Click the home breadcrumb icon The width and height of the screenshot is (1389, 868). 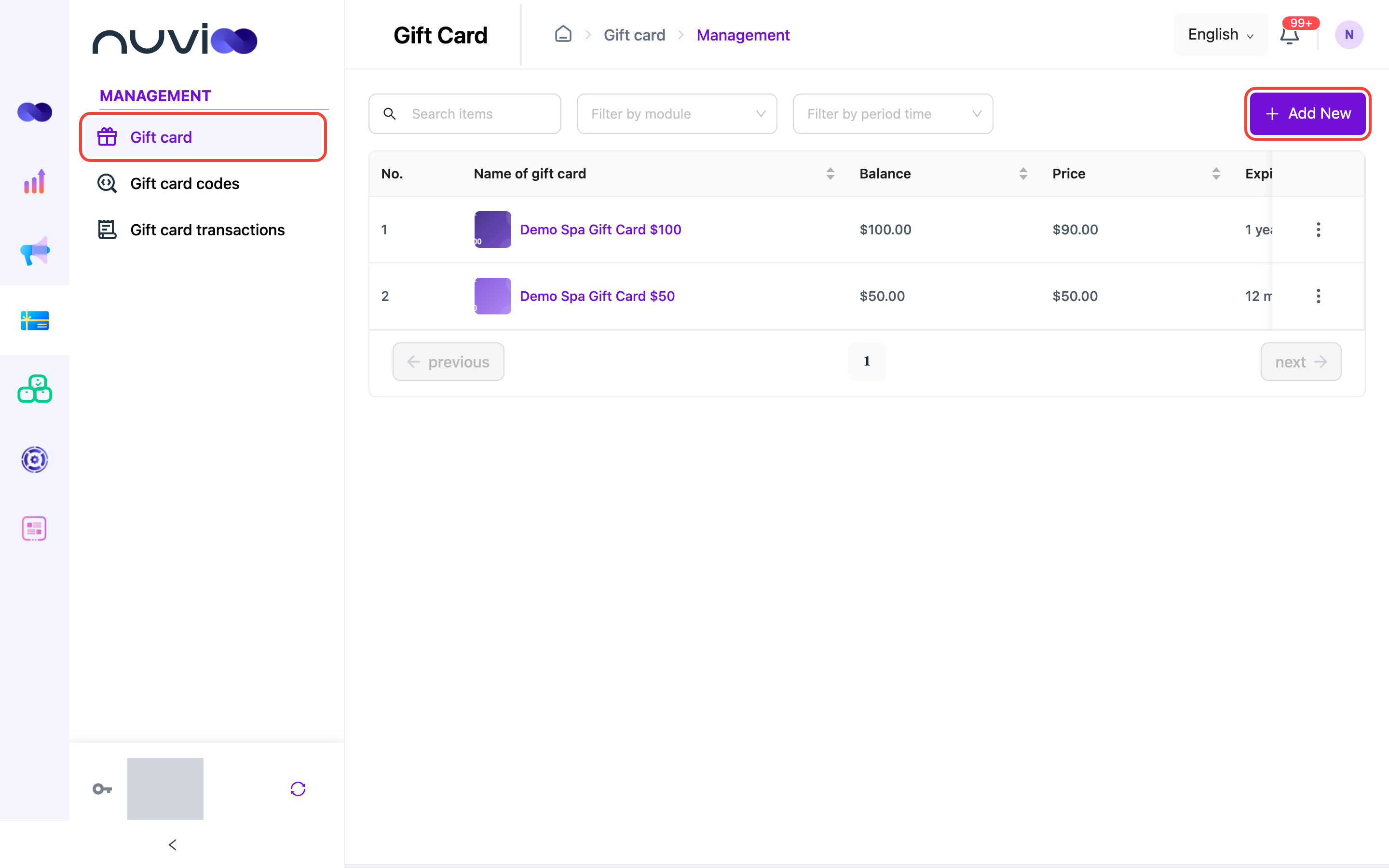(563, 34)
